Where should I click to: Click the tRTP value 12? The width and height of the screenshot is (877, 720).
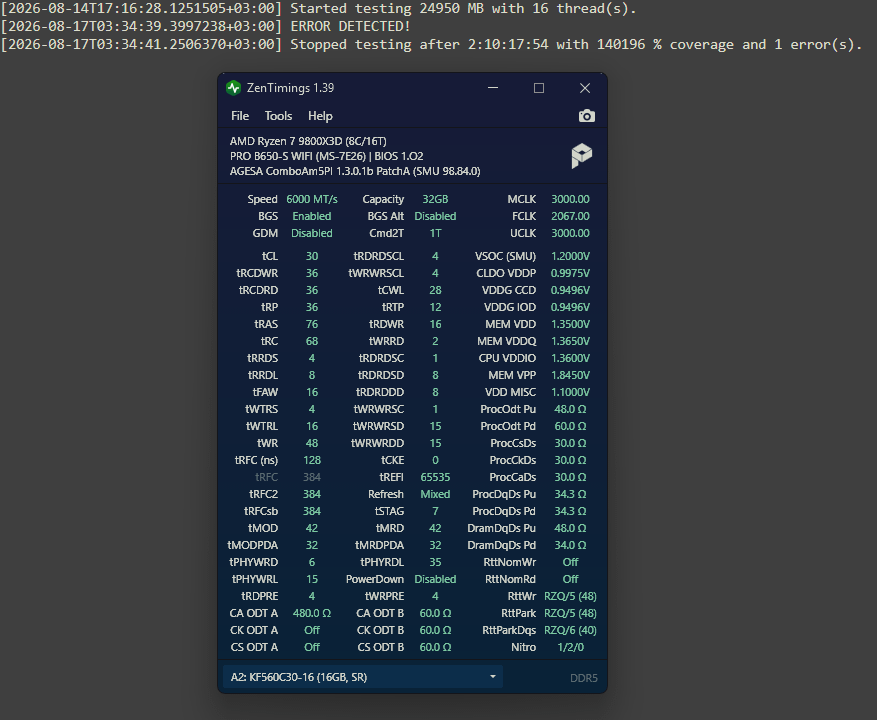[435, 307]
